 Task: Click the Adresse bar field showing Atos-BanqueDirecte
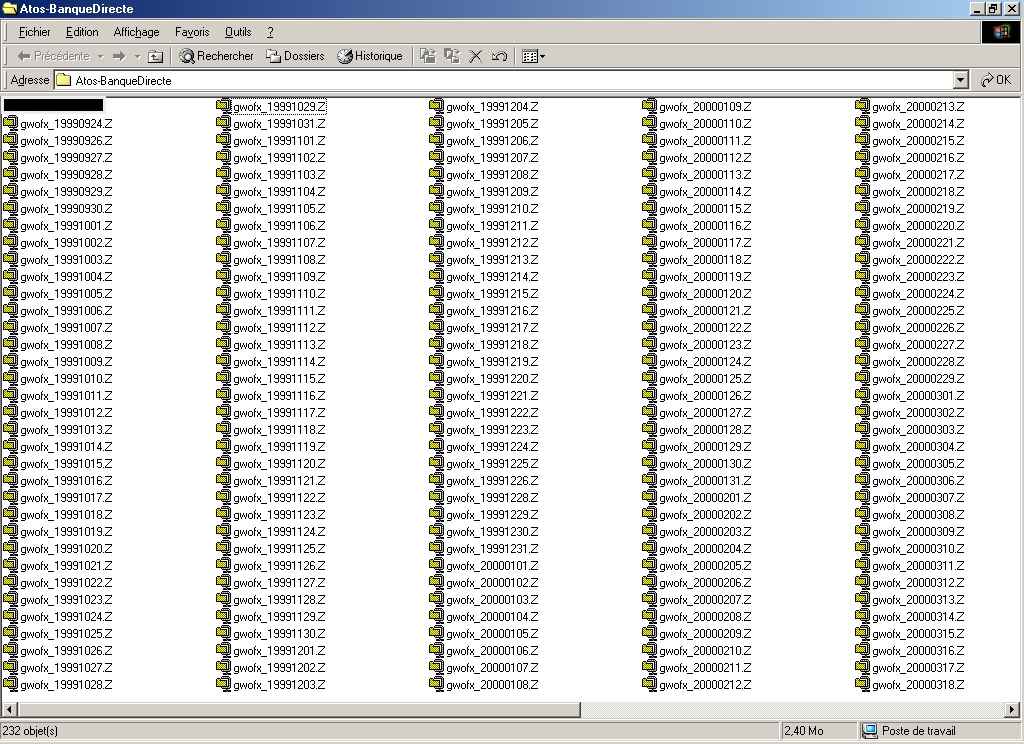(x=504, y=80)
